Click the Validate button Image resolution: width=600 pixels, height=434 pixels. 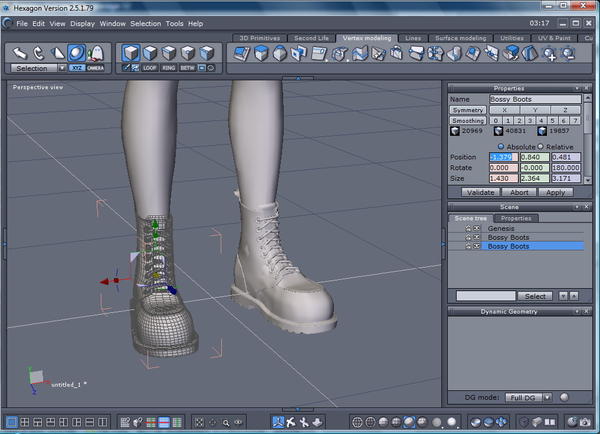click(479, 191)
